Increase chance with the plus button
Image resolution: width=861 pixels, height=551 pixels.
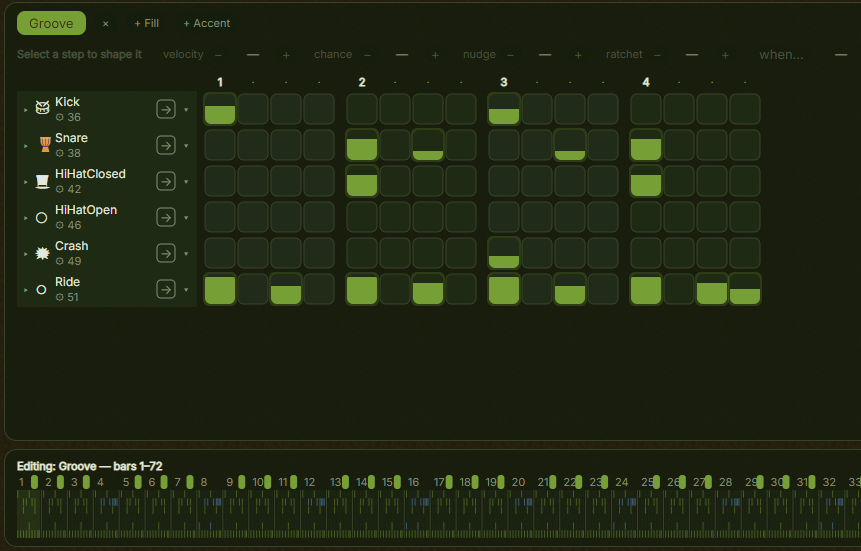[435, 55]
